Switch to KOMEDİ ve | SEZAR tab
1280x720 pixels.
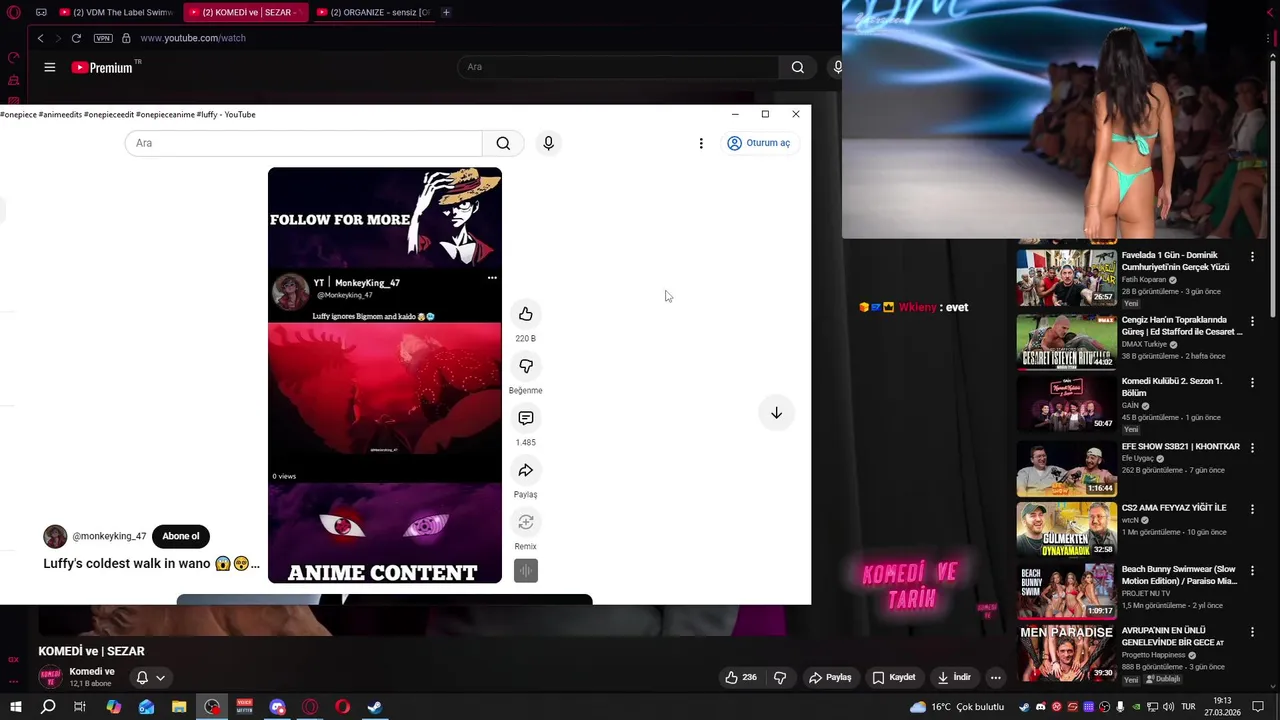[x=246, y=12]
